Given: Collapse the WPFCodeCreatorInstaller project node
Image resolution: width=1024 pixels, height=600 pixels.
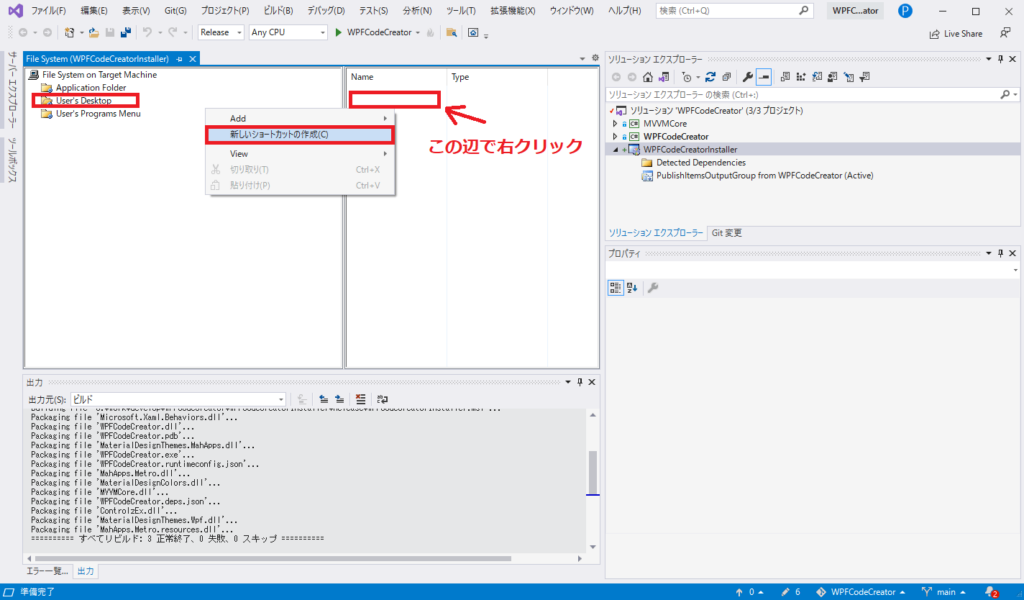Looking at the screenshot, I should [615, 150].
